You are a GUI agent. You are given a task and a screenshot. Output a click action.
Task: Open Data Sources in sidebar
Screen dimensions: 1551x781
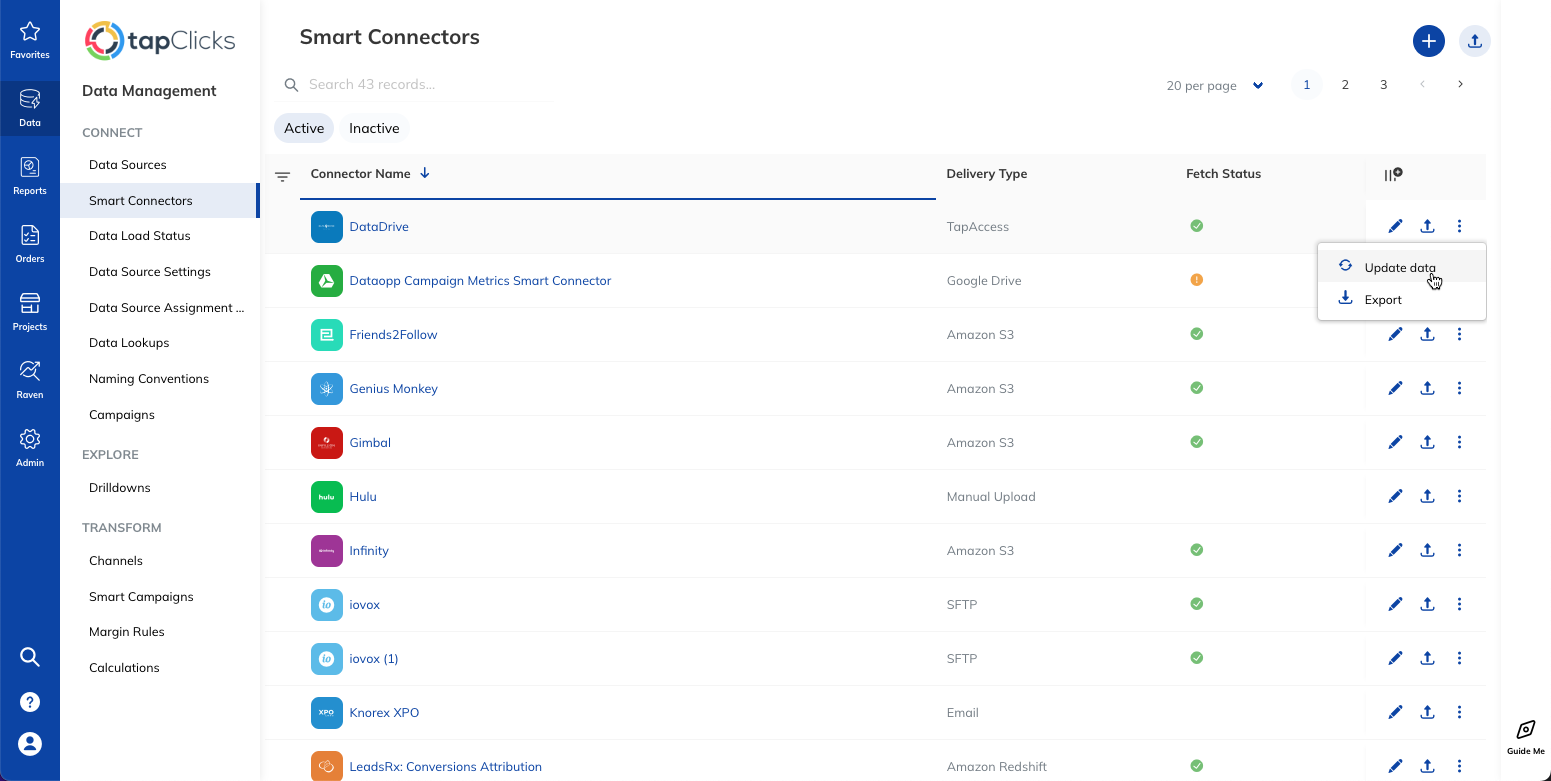128,165
